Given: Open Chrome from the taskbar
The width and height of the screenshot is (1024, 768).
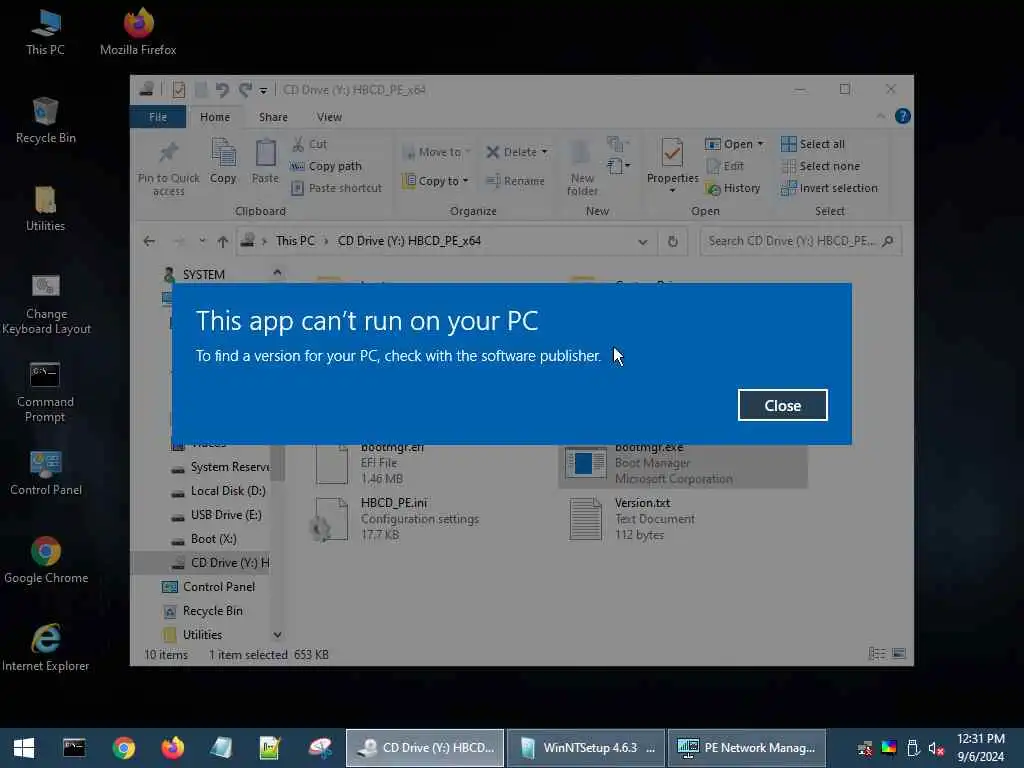Looking at the screenshot, I should pyautogui.click(x=123, y=748).
